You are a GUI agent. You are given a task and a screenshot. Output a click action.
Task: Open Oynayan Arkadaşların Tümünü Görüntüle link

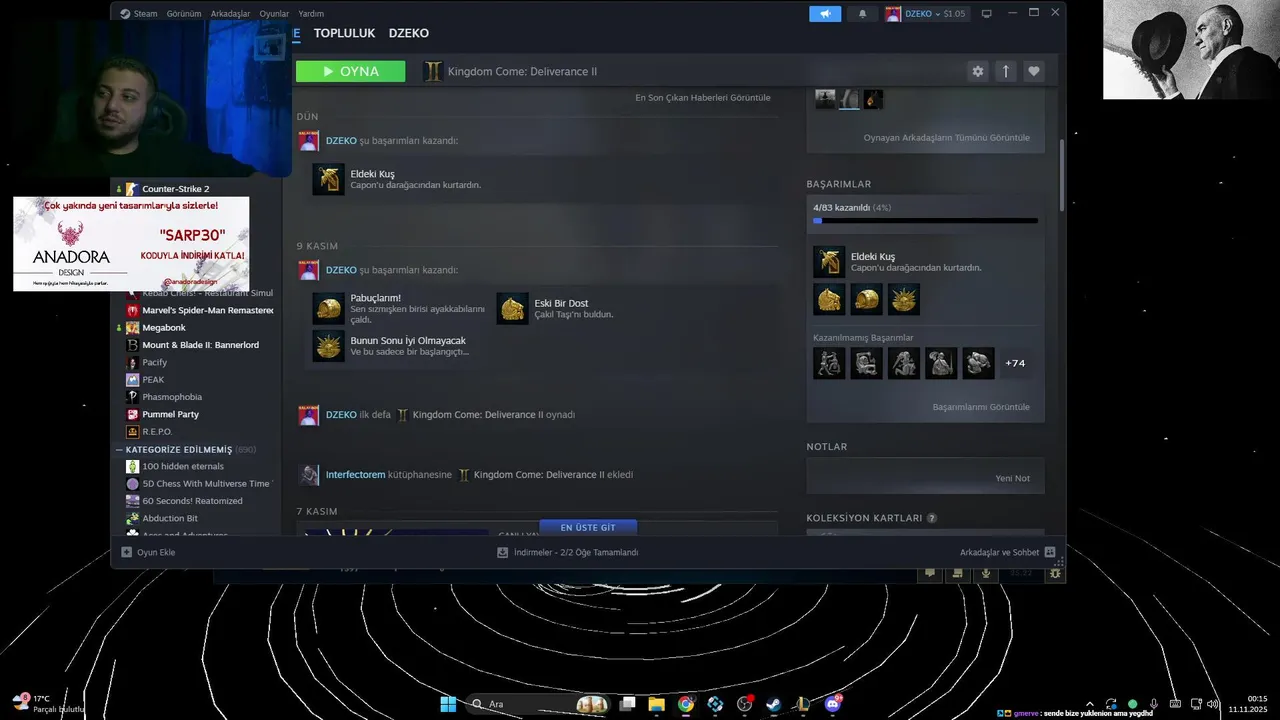[946, 138]
